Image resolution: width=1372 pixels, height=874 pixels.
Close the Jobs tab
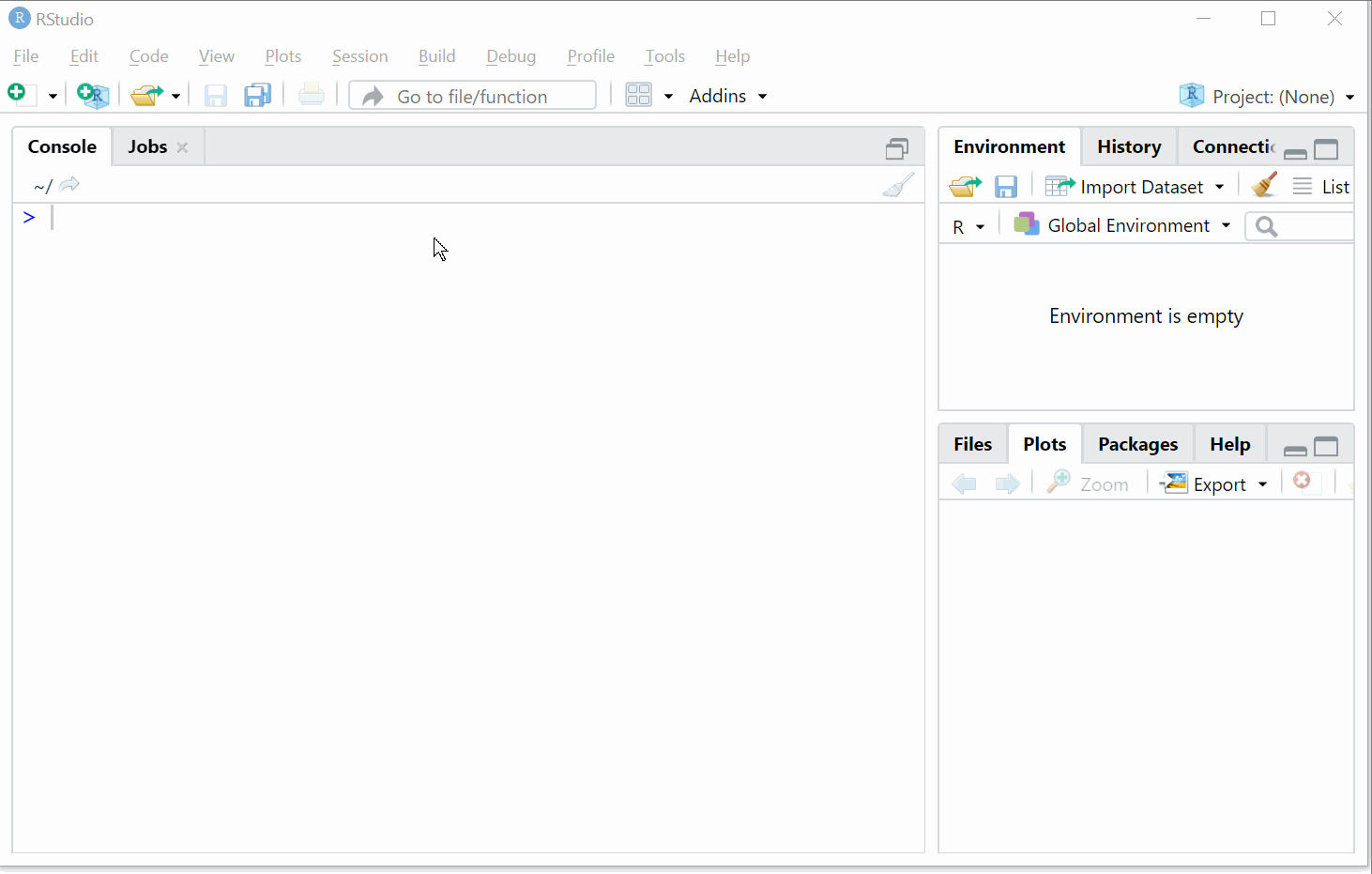point(182,147)
